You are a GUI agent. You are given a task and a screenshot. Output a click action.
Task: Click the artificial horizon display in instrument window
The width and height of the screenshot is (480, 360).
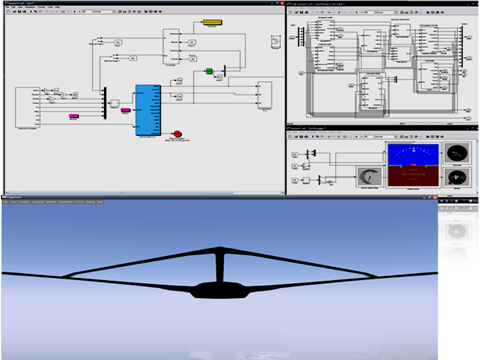point(413,165)
